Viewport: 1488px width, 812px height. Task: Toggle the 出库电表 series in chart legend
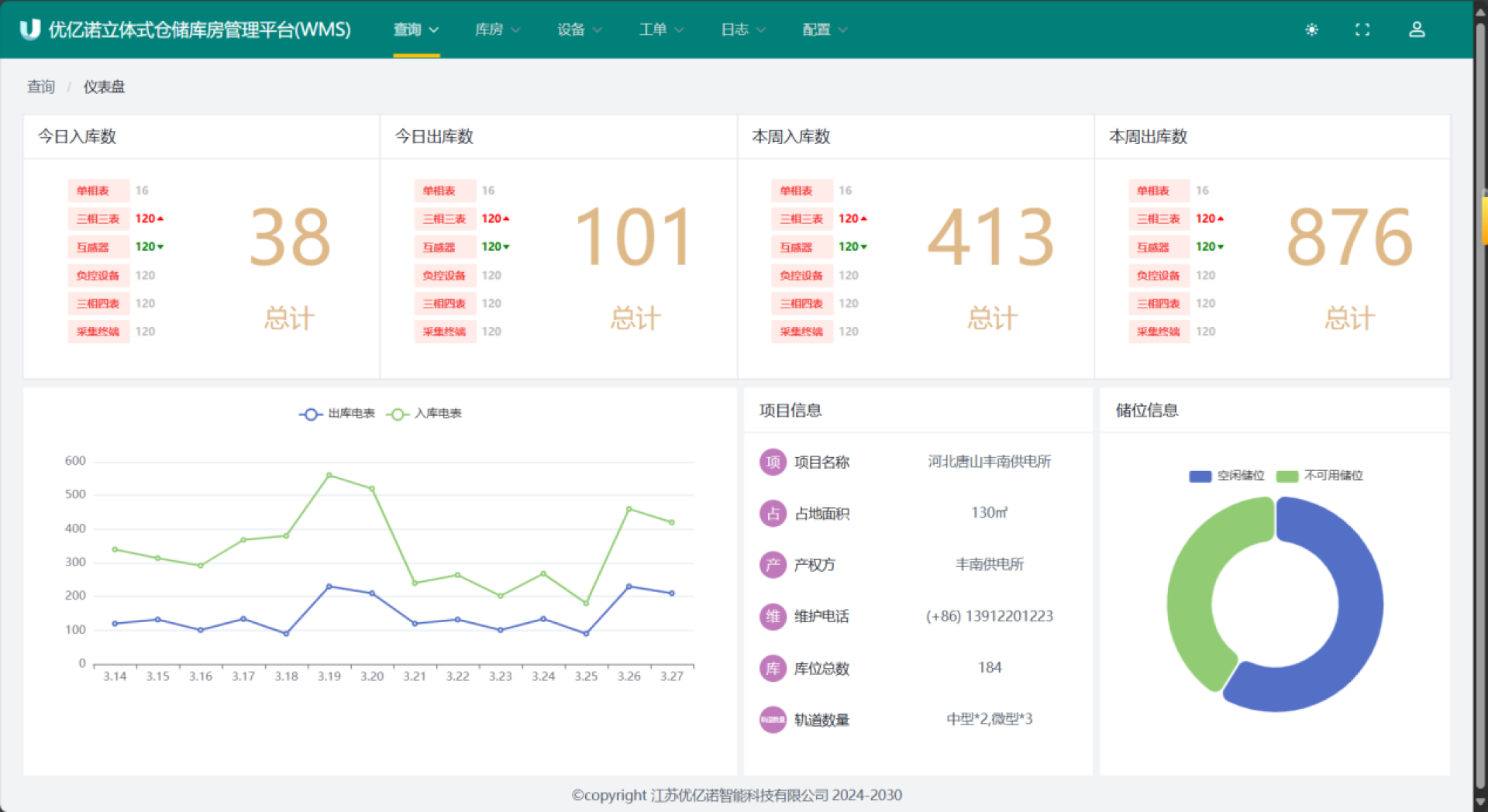coord(337,414)
